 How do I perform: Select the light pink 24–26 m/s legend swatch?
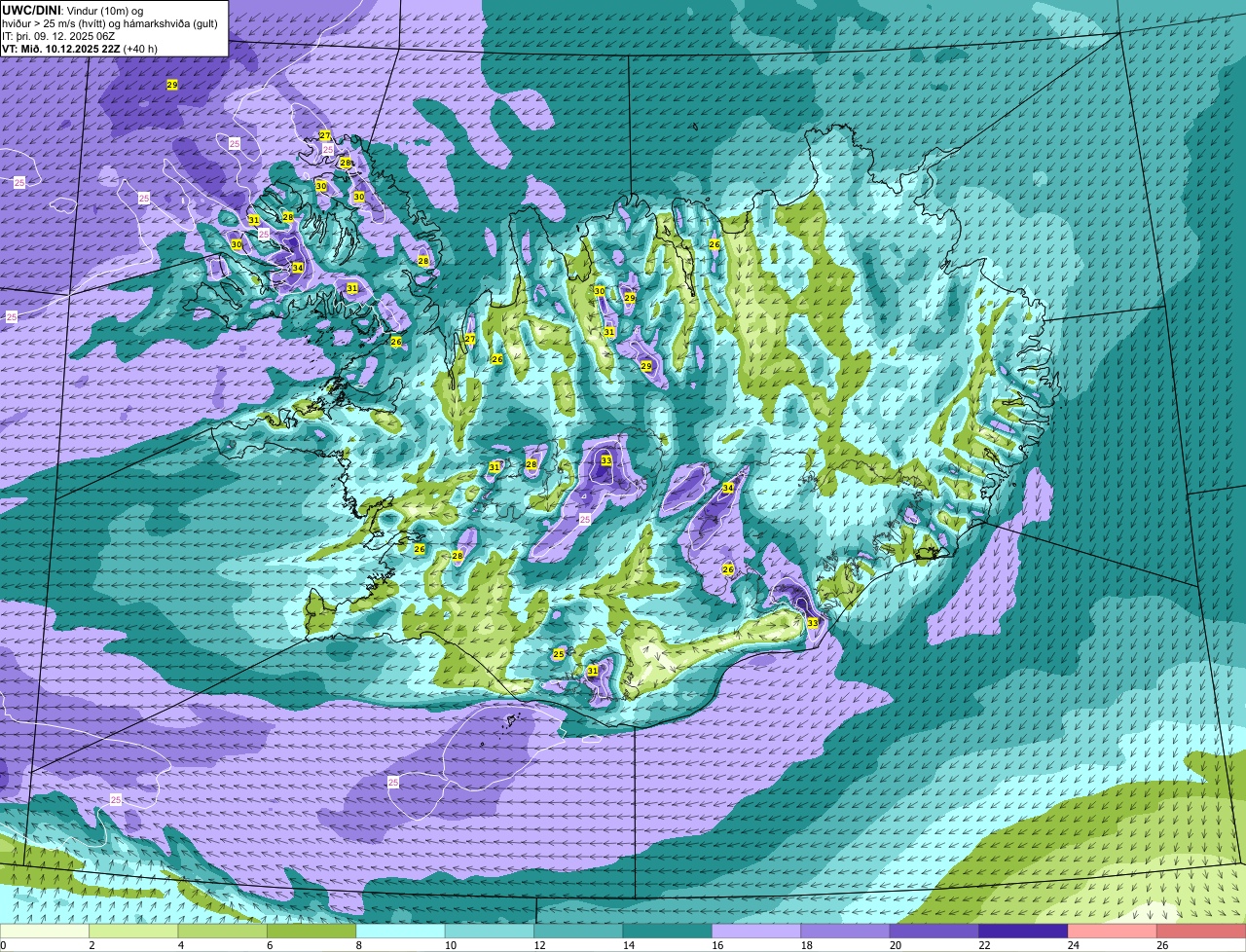[x=1113, y=932]
